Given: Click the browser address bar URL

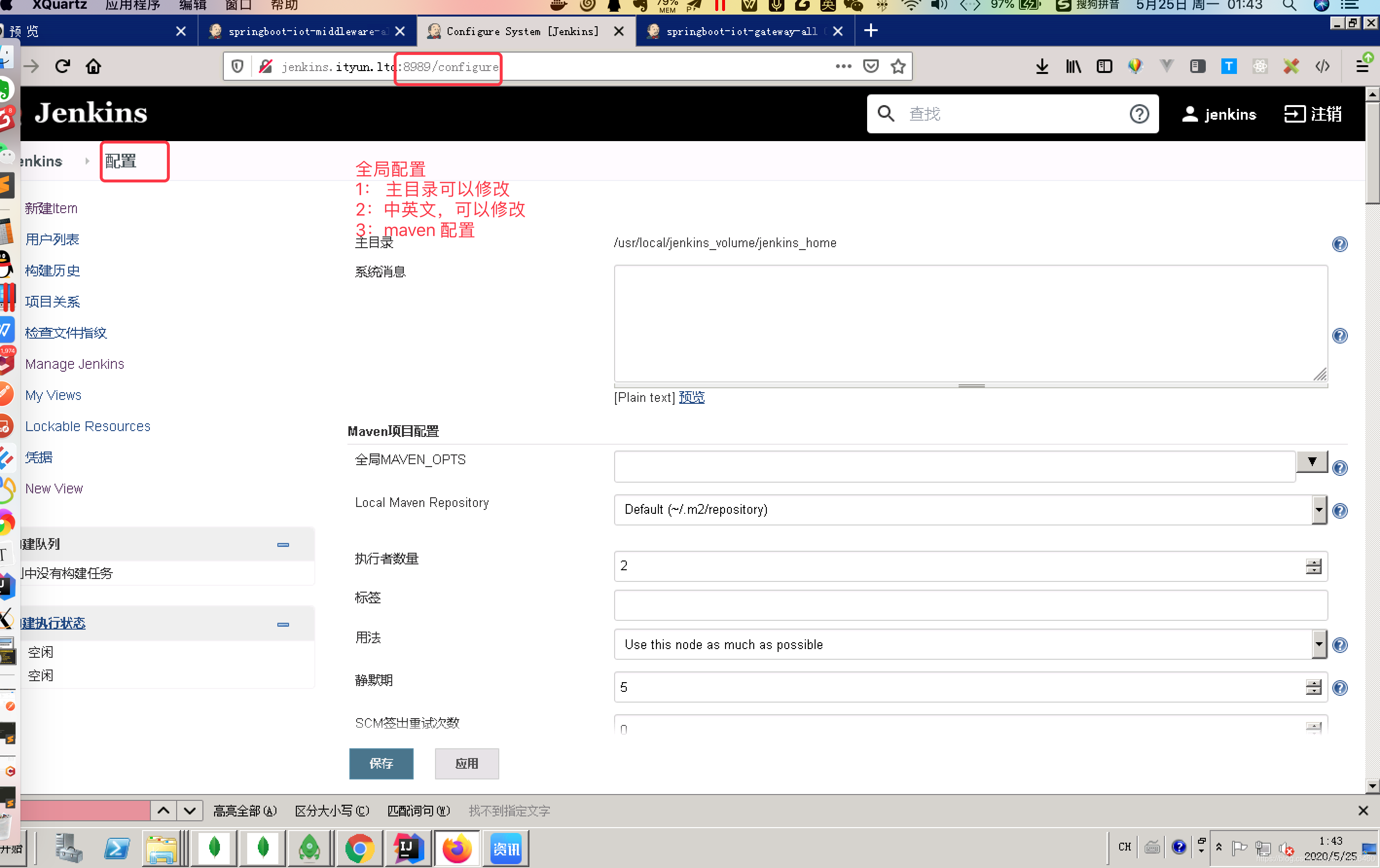Looking at the screenshot, I should click(x=390, y=67).
